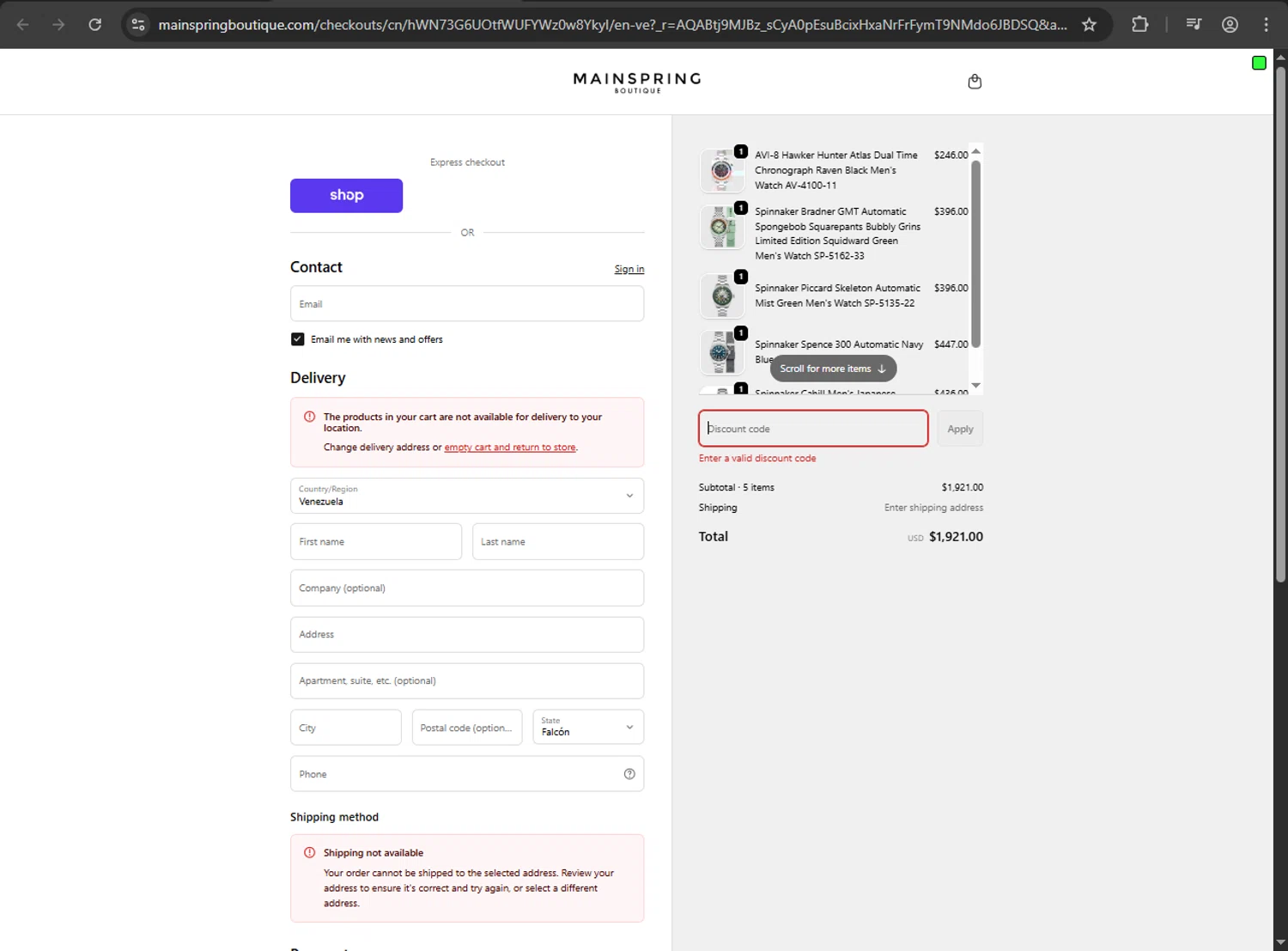The width and height of the screenshot is (1288, 951).
Task: Click the browser back arrow
Action: point(23,24)
